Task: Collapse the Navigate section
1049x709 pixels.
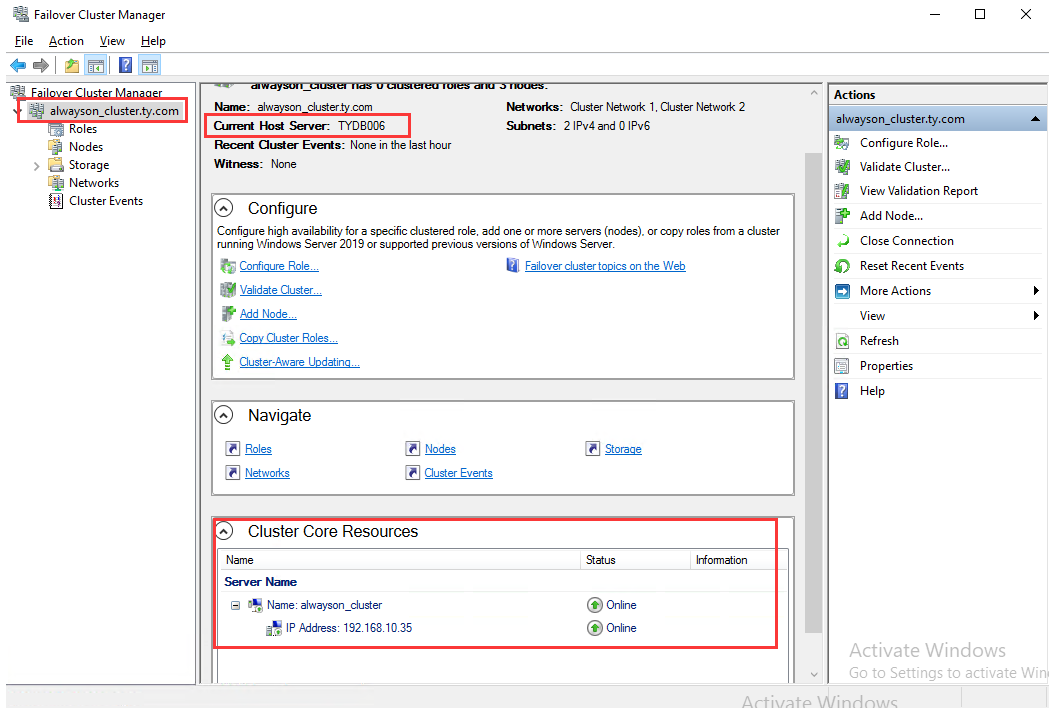Action: 223,415
